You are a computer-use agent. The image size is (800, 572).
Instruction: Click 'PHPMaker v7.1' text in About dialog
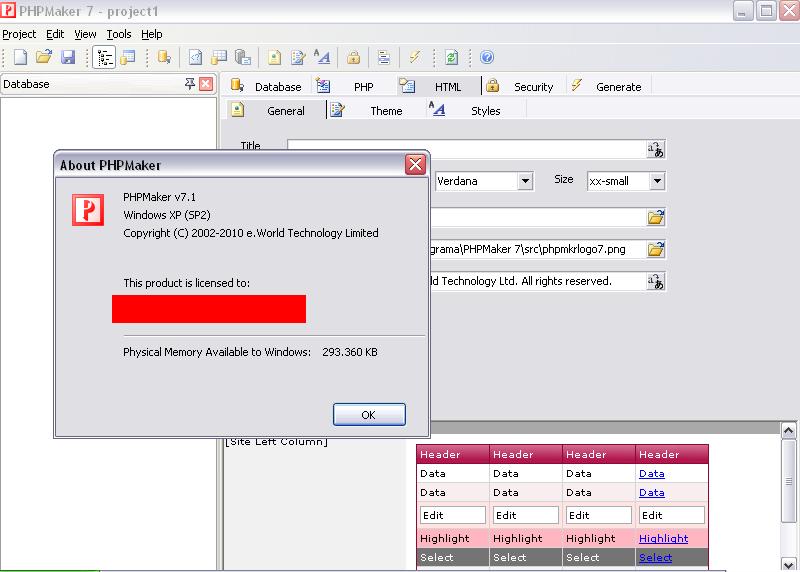(159, 197)
